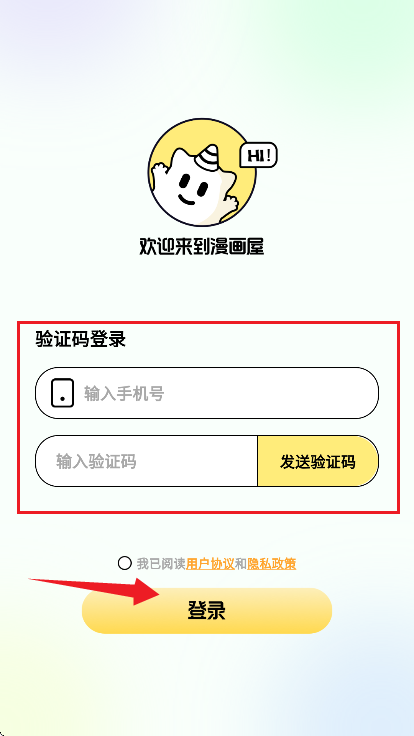Click the 和 text between the links

click(x=241, y=563)
